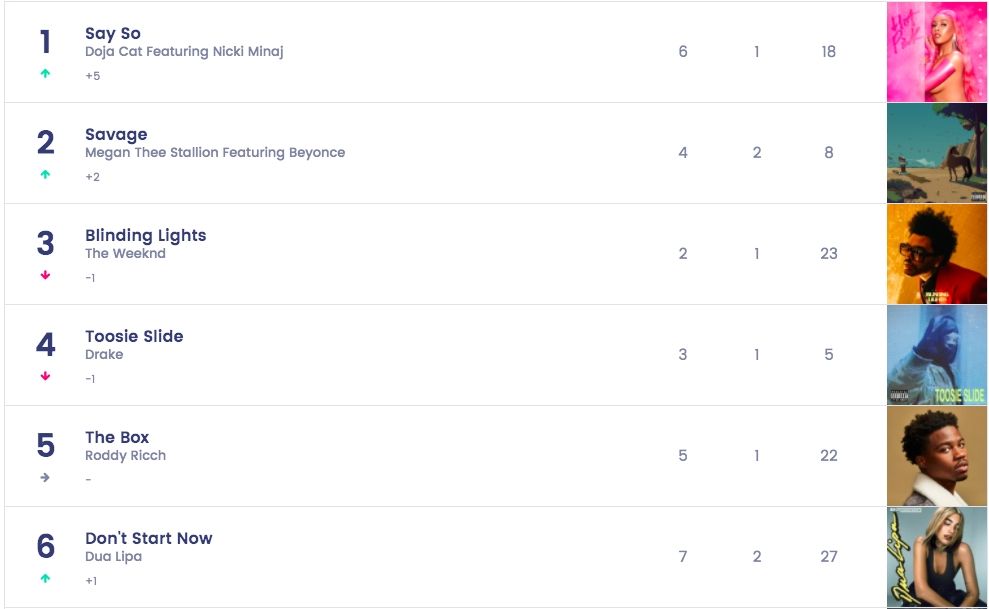Click the Savage song title
The image size is (989, 609).
pyautogui.click(x=116, y=135)
